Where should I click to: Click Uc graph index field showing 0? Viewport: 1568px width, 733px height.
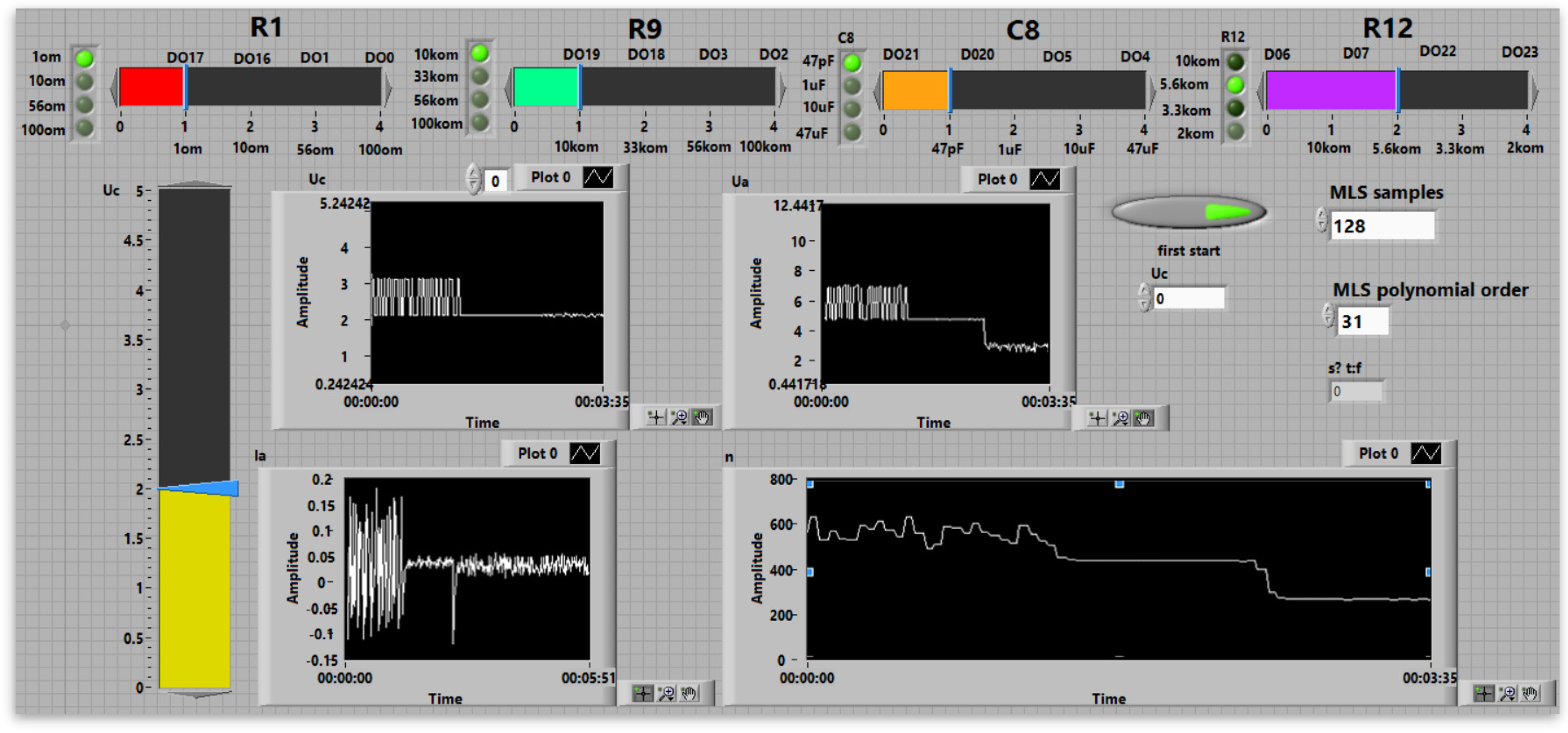pyautogui.click(x=495, y=181)
